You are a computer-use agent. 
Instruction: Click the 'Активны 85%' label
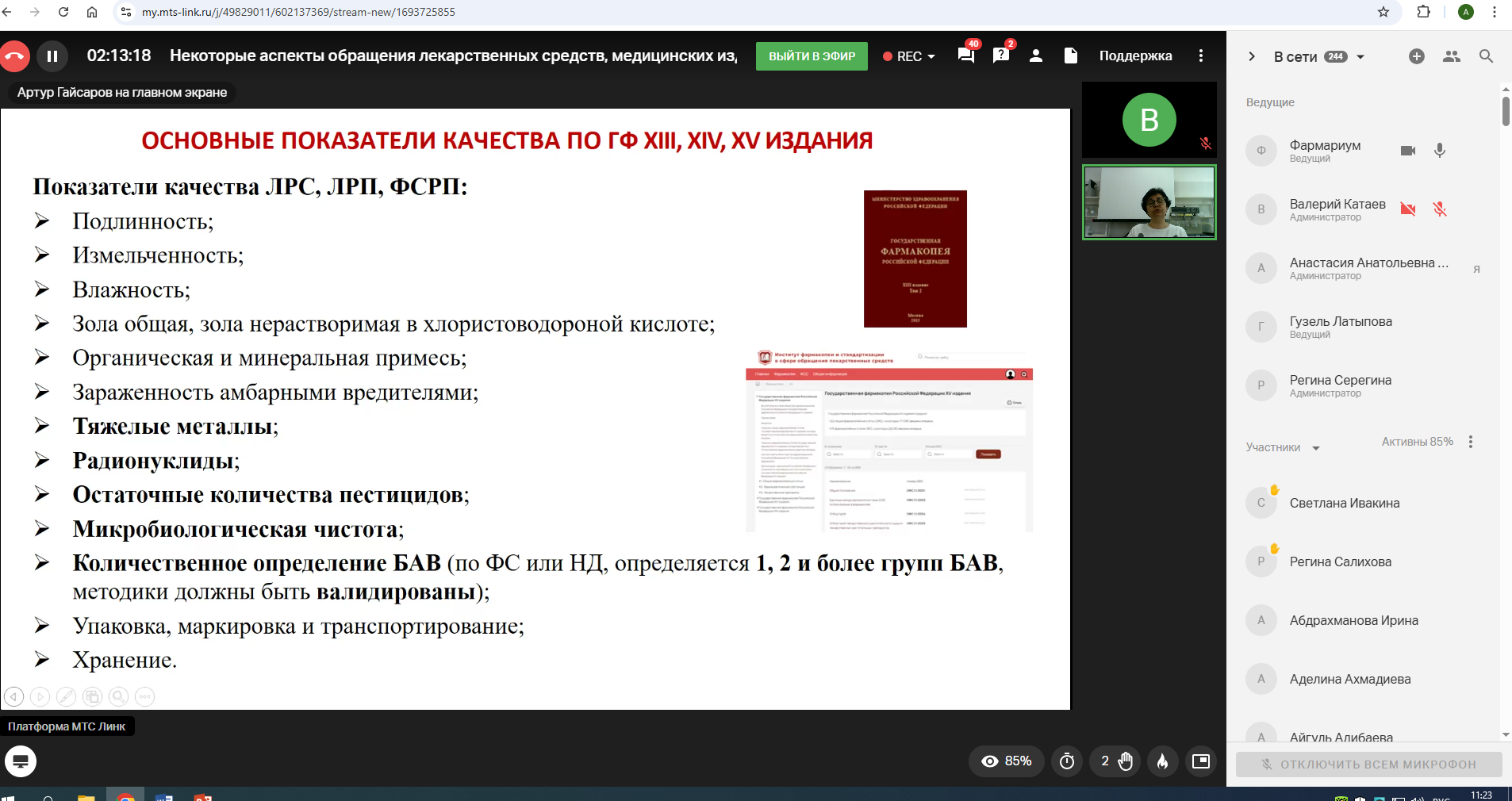click(1418, 442)
